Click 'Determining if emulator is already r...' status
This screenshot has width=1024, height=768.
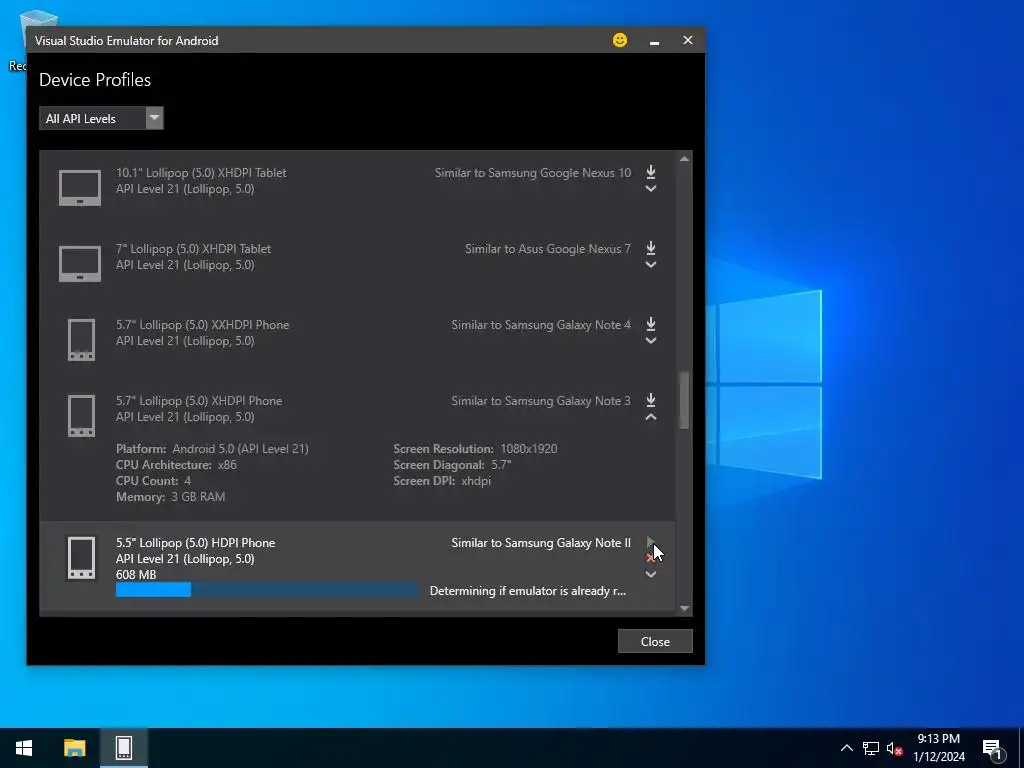pos(528,590)
